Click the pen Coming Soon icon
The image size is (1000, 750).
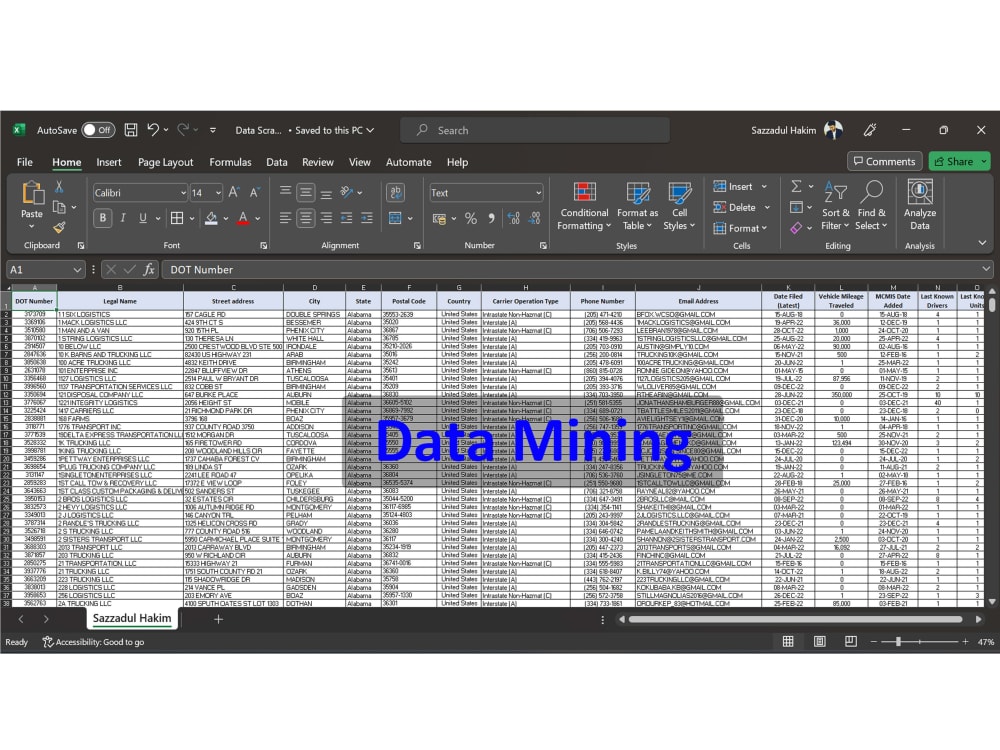pos(870,130)
